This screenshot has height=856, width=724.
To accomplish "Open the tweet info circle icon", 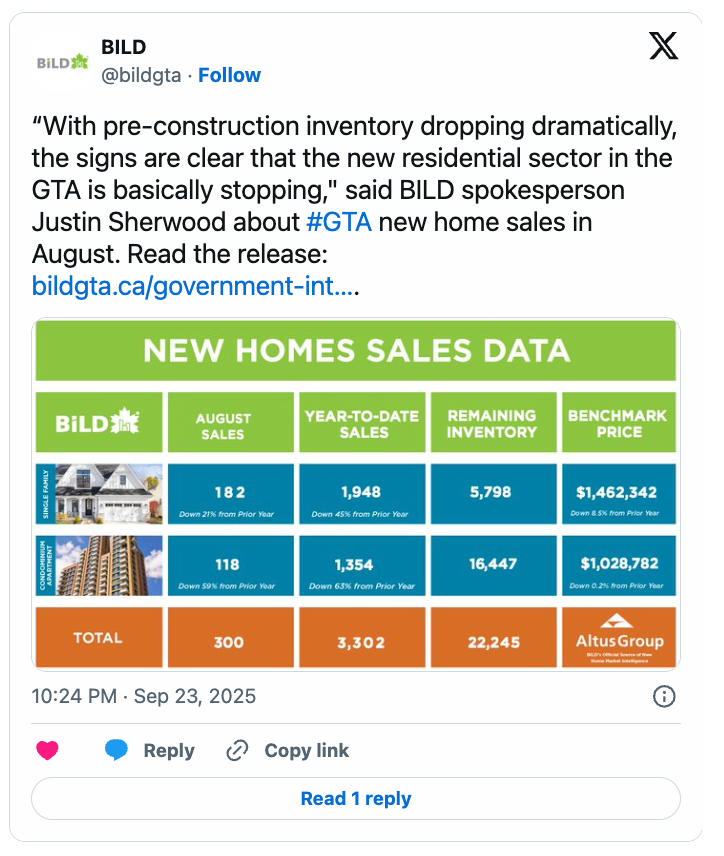I will [664, 697].
